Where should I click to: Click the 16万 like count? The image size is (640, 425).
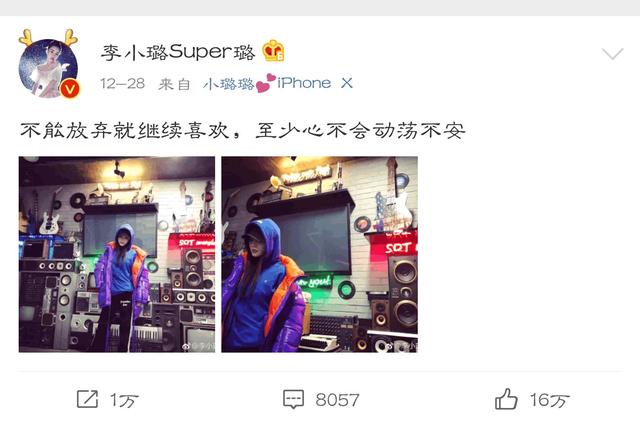pyautogui.click(x=549, y=400)
